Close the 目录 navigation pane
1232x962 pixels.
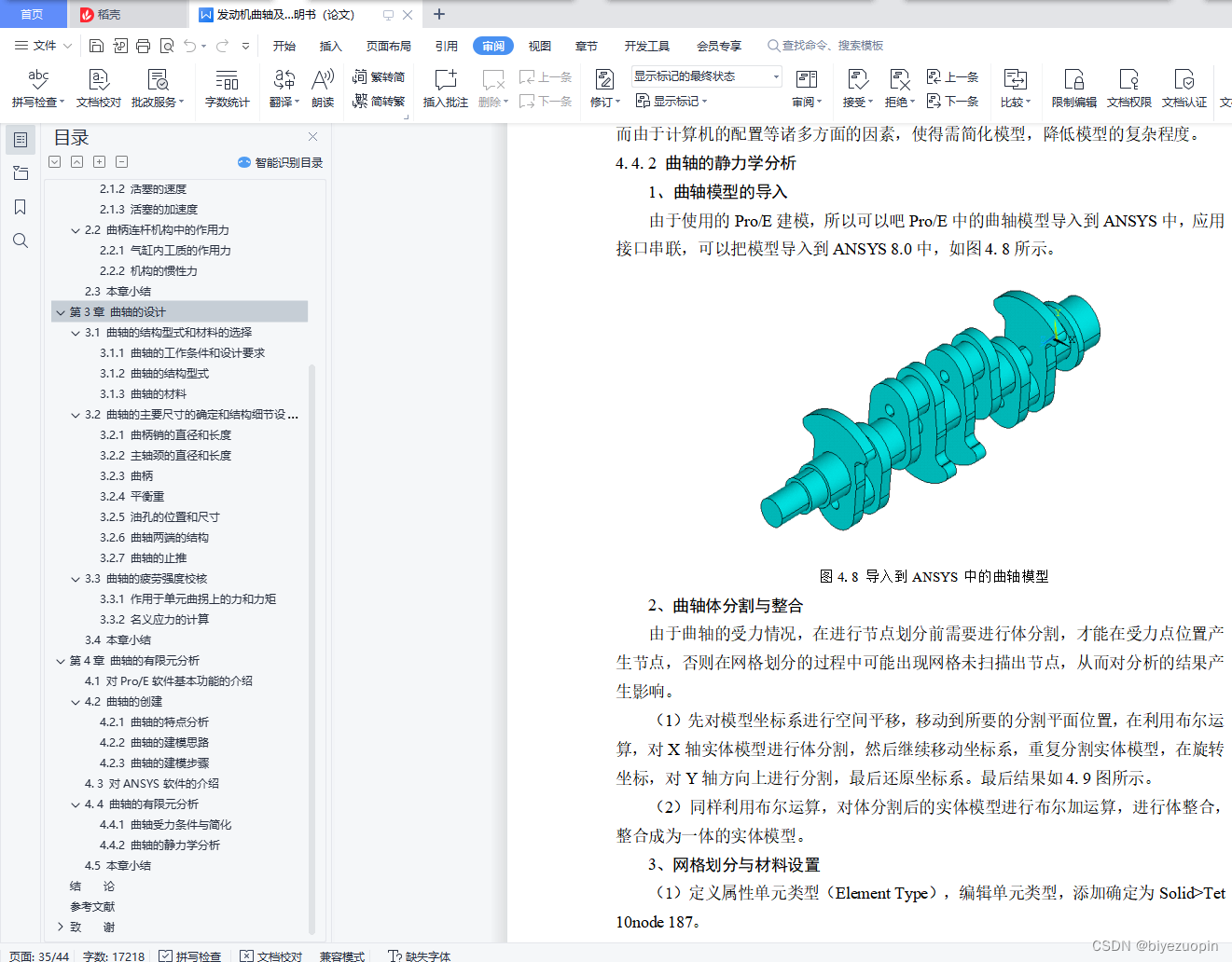click(x=313, y=137)
